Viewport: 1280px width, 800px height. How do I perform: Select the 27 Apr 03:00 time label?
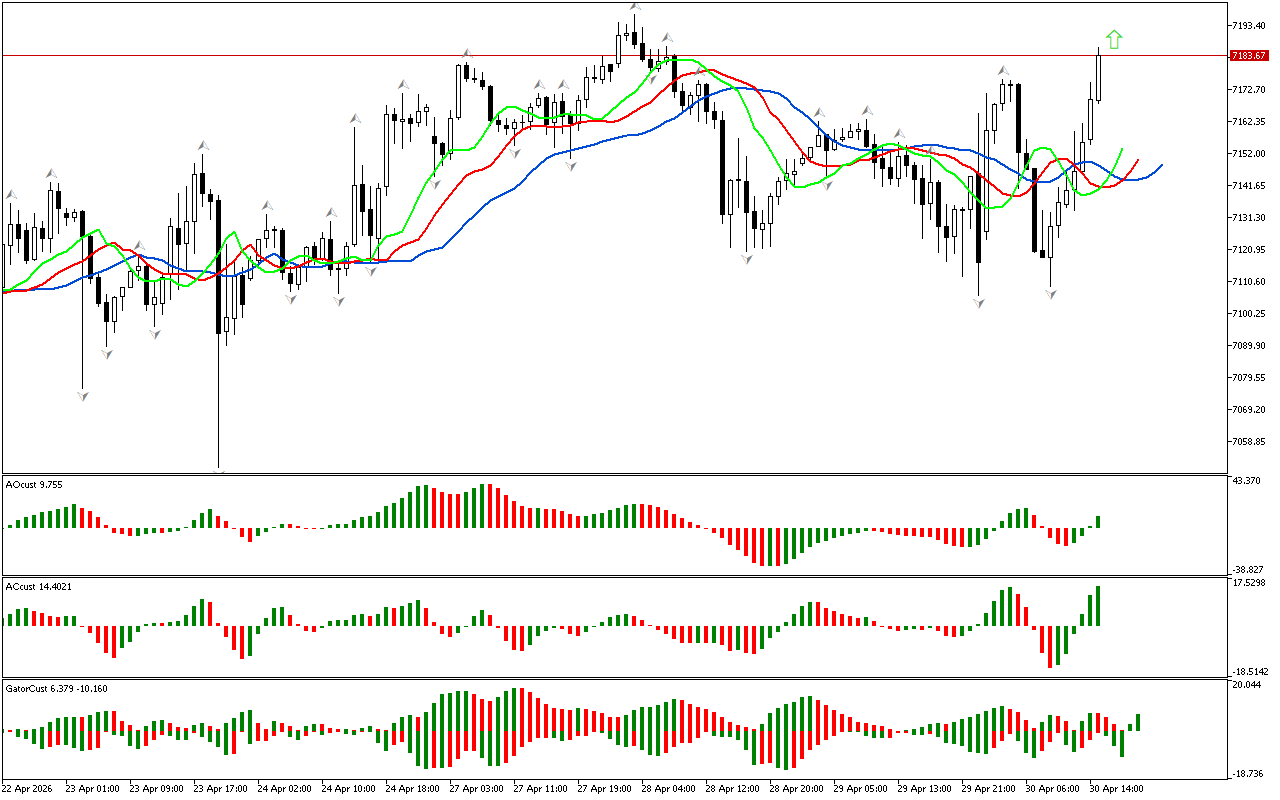pos(477,788)
